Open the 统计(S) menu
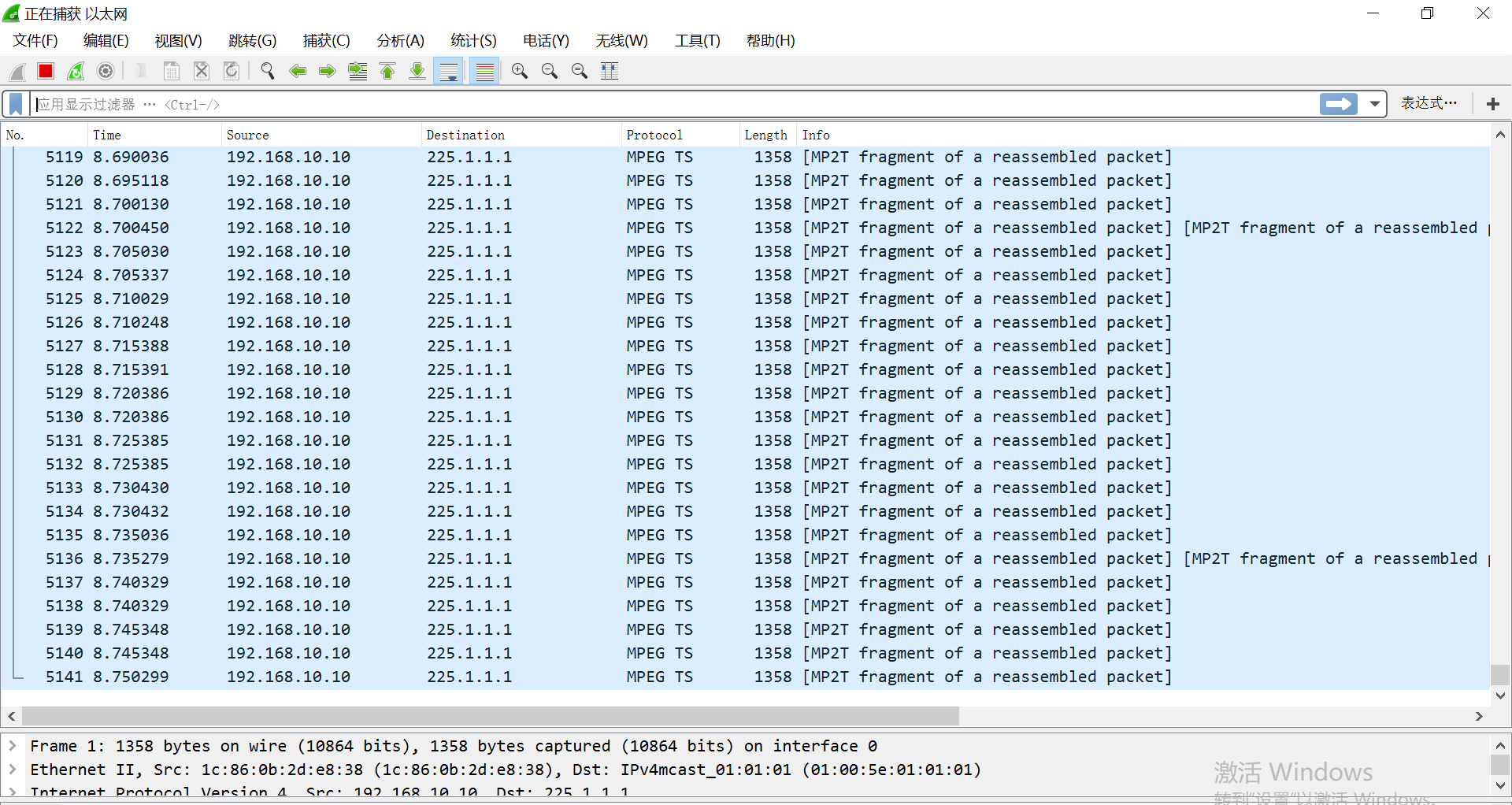1512x805 pixels. [x=473, y=40]
